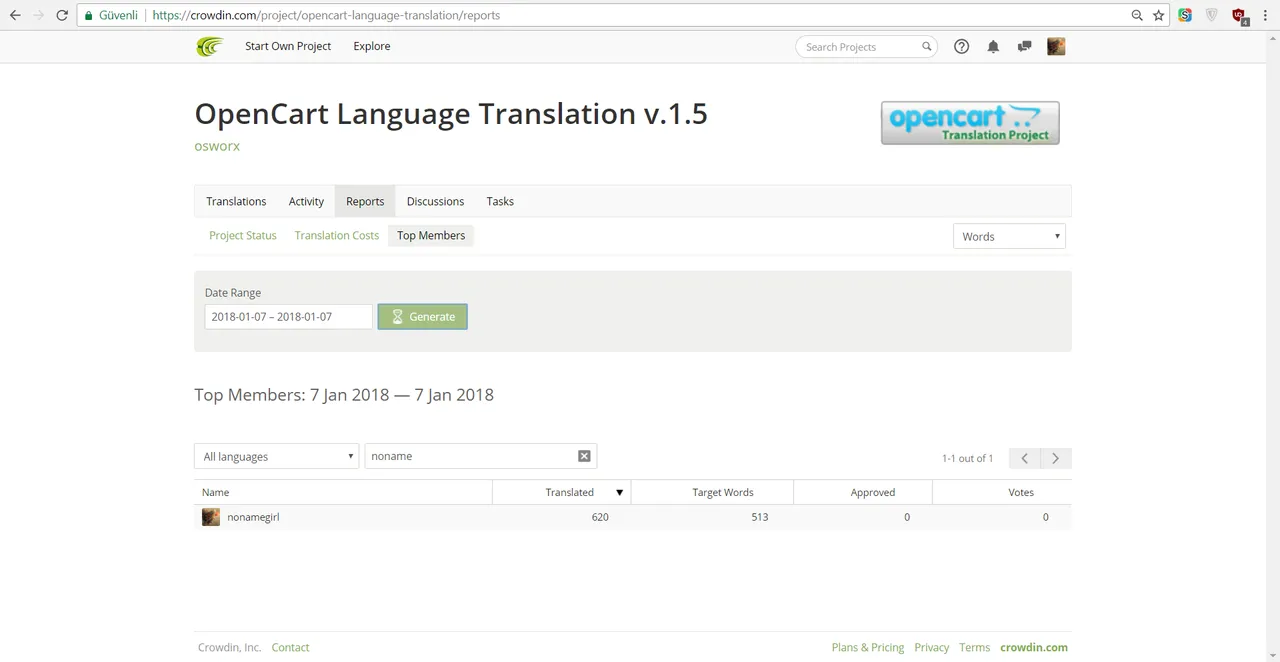Viewport: 1280px width, 662px height.
Task: Switch to Translation Costs report
Action: click(x=337, y=235)
